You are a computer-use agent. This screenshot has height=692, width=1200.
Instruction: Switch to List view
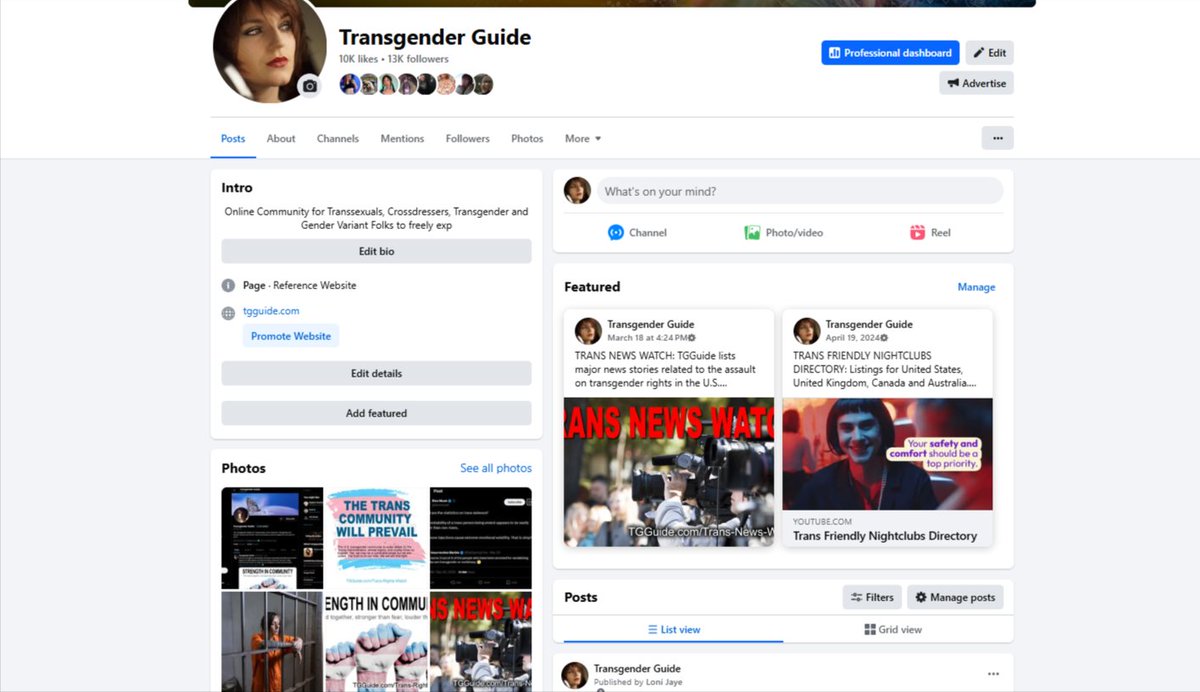click(x=673, y=630)
